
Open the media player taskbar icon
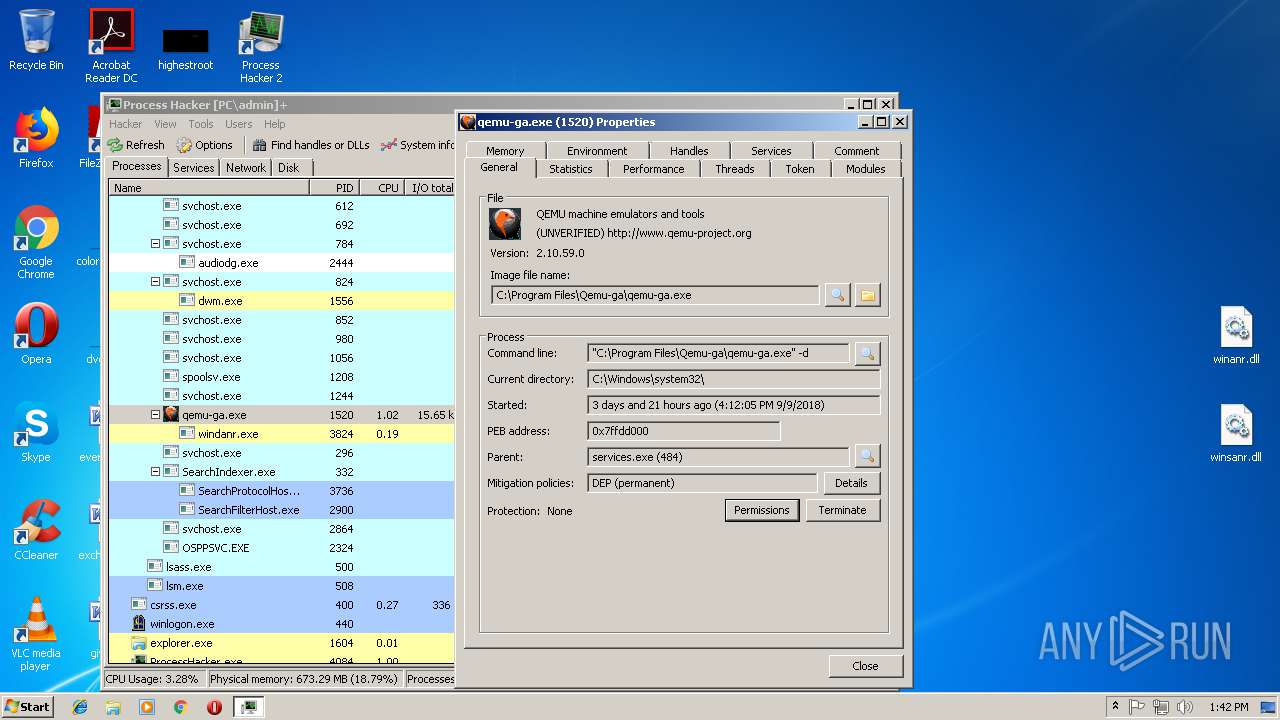click(x=147, y=707)
